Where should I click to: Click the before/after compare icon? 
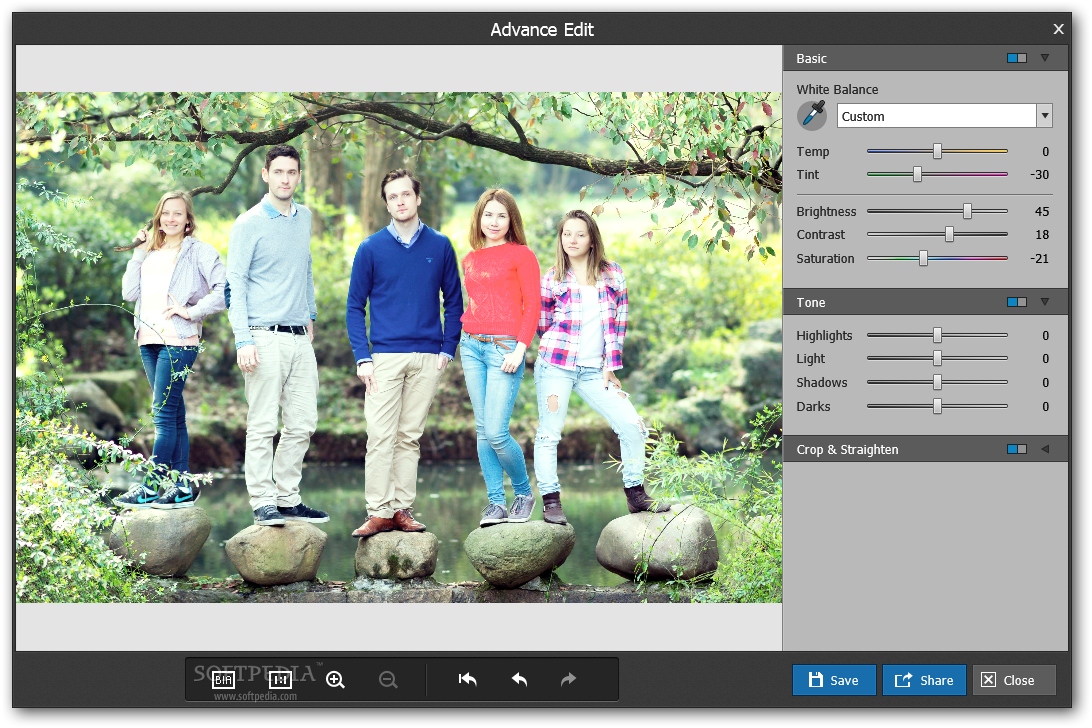click(x=223, y=680)
